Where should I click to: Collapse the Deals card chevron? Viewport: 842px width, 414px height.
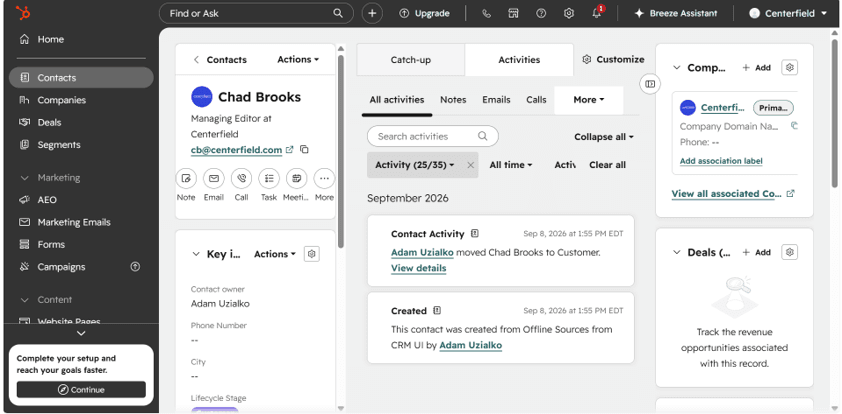click(x=677, y=252)
